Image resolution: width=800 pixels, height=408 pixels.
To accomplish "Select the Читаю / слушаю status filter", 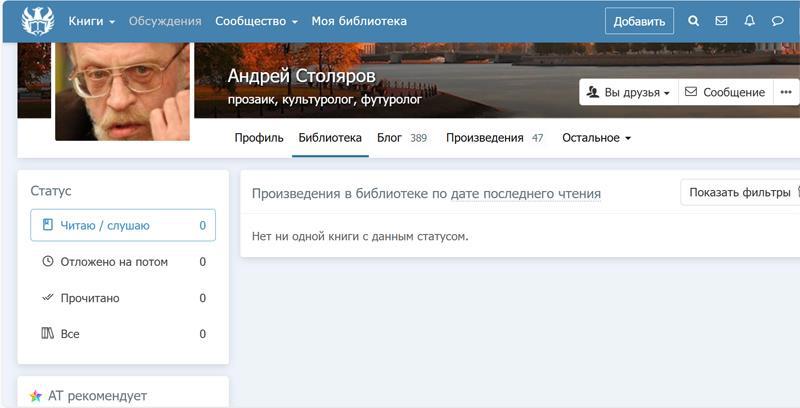I will point(123,226).
